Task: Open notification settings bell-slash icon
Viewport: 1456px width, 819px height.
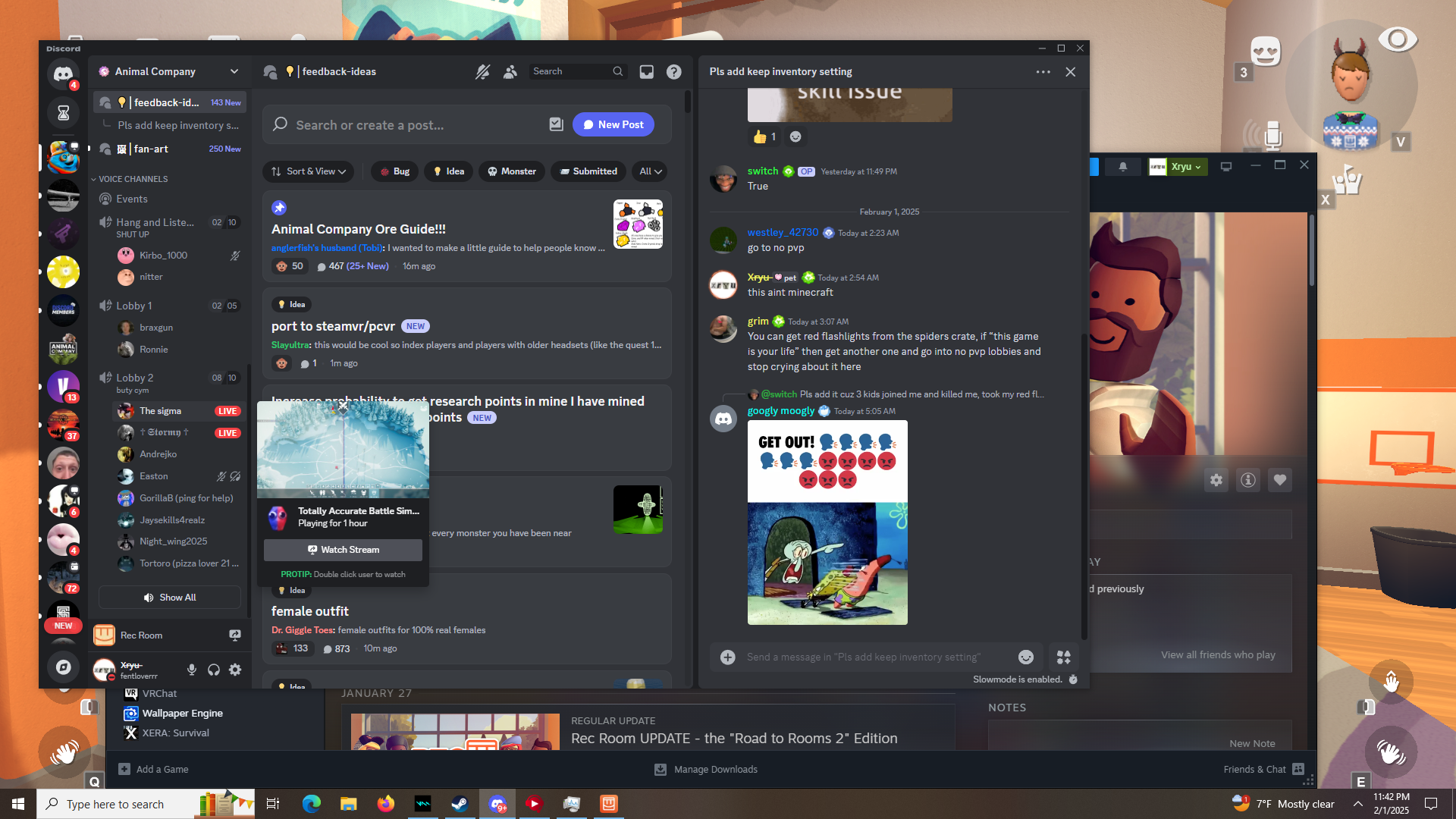Action: coord(482,71)
